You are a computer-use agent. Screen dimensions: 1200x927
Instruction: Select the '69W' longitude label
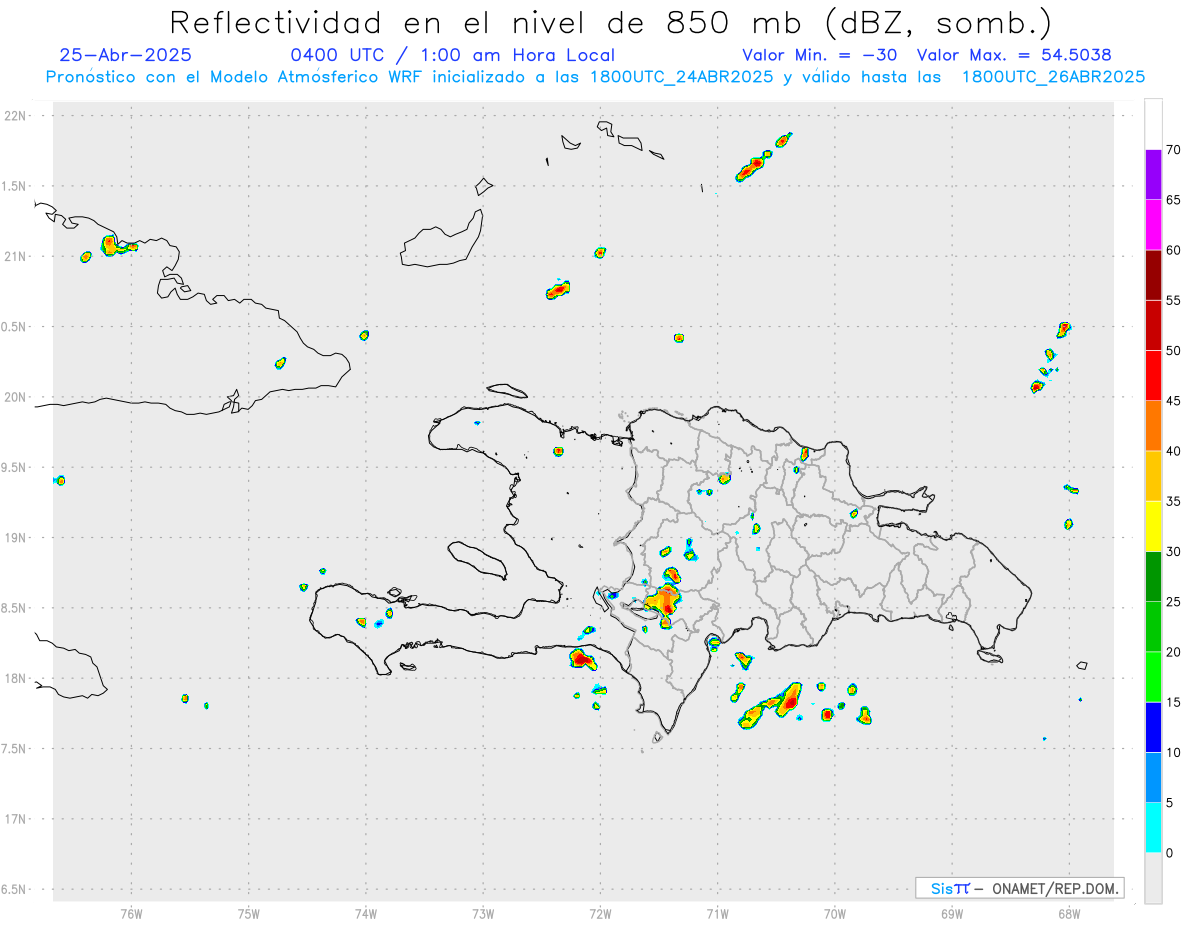click(952, 913)
